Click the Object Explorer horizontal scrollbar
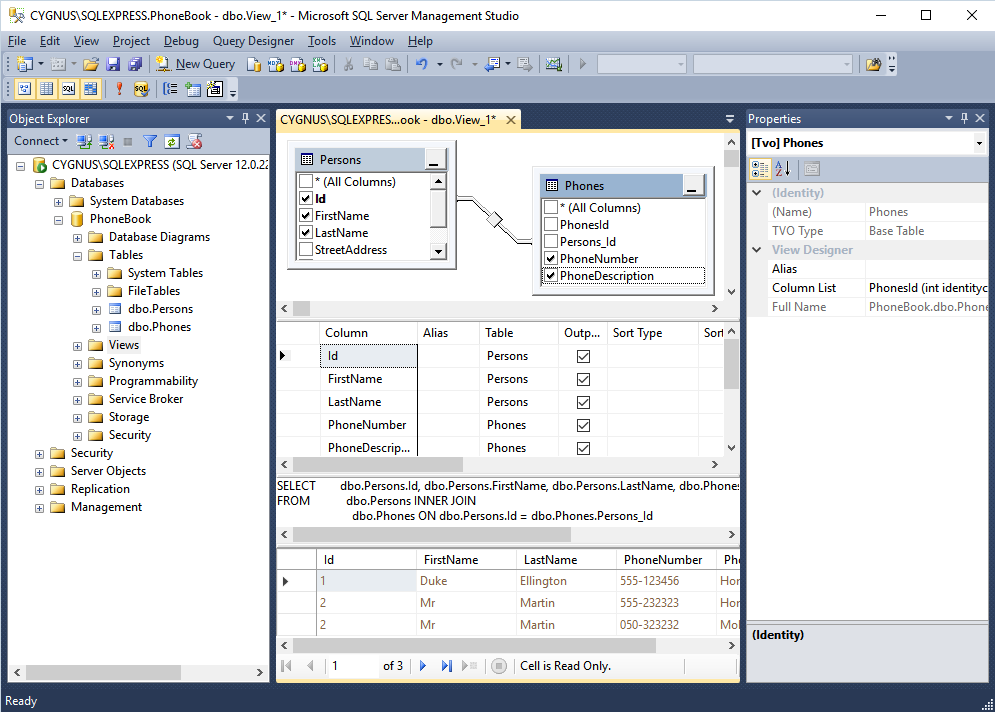 point(103,672)
